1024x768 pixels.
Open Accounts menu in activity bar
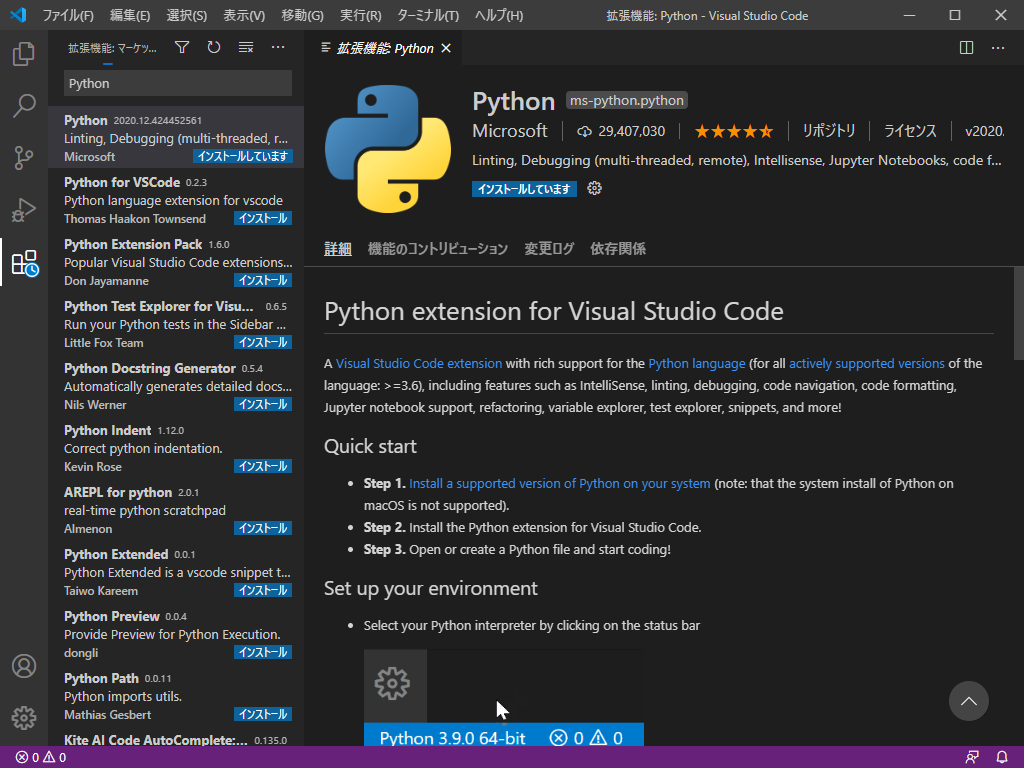[24, 666]
